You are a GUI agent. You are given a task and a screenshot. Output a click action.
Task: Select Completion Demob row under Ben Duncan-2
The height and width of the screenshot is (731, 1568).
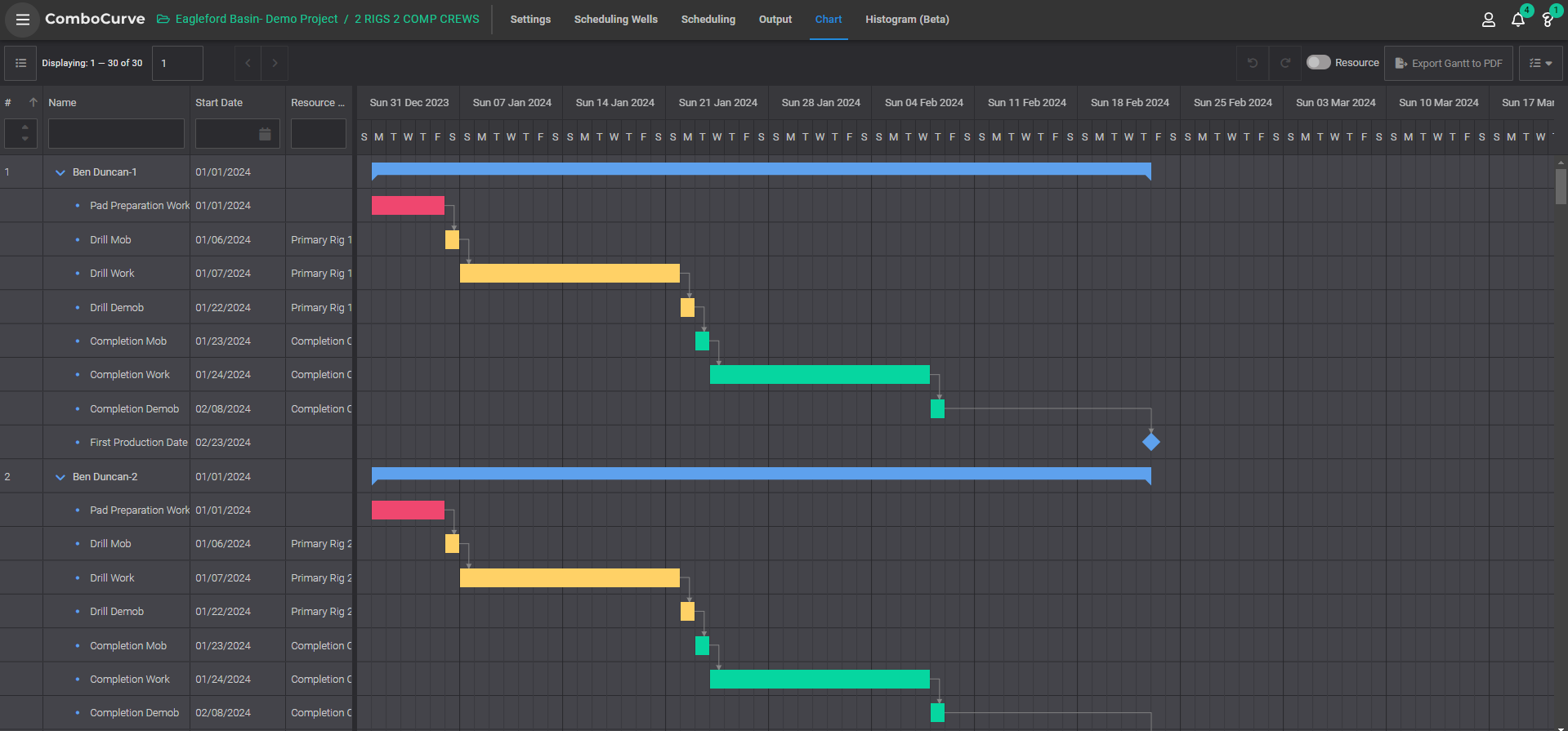pyautogui.click(x=176, y=713)
